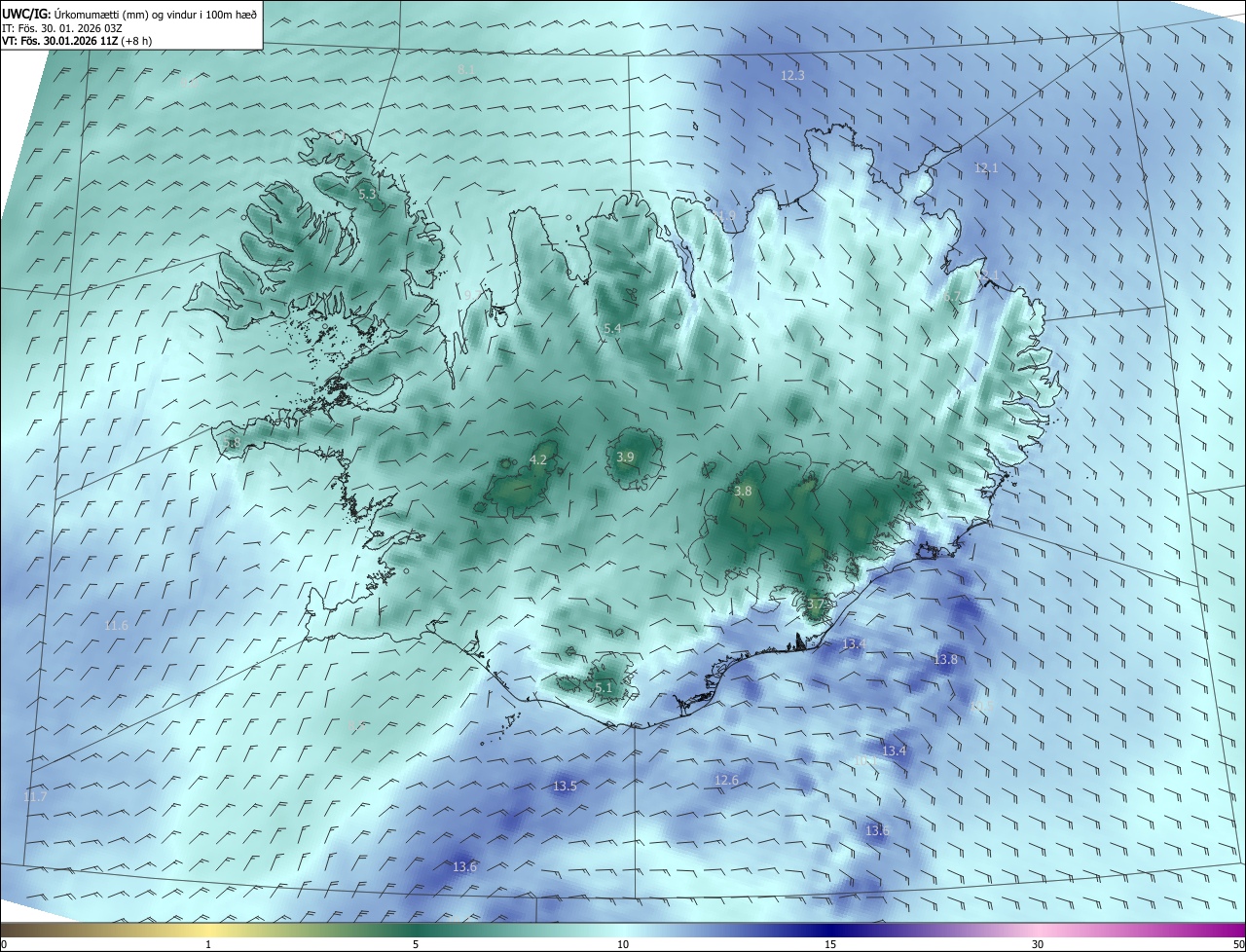Click the 5.8 value label

click(x=232, y=444)
